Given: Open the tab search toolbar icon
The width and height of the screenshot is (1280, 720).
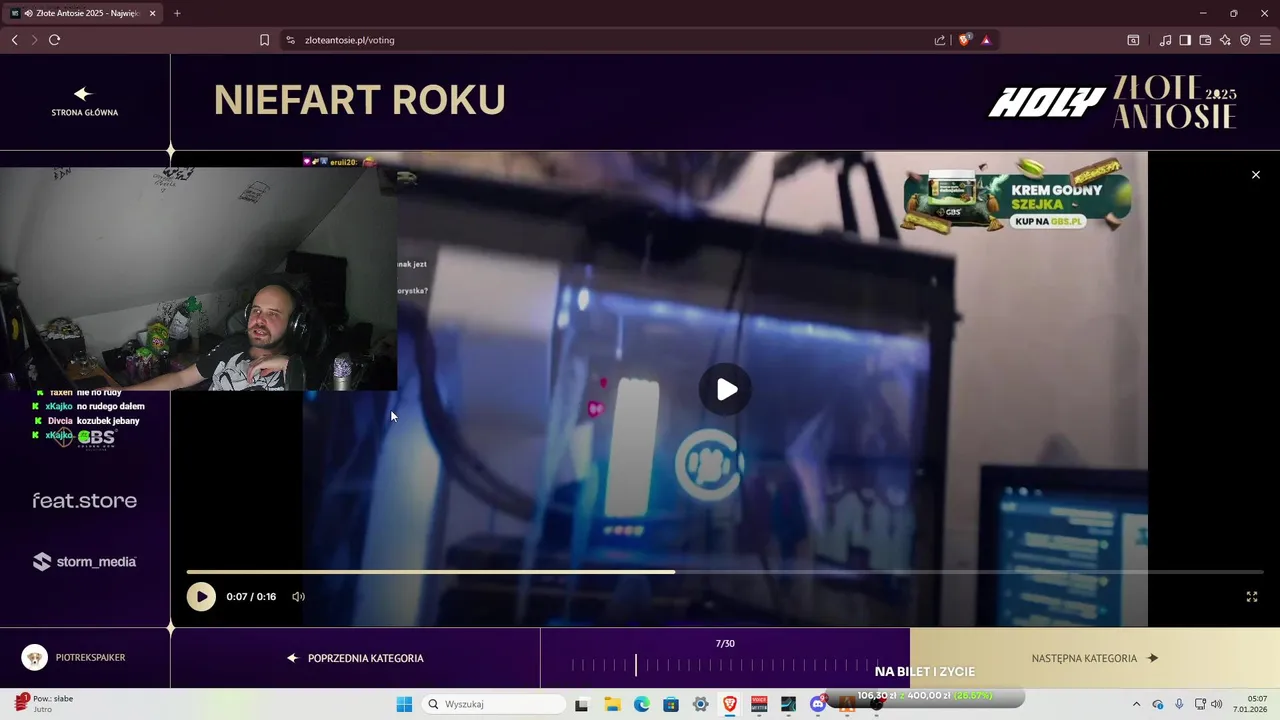Looking at the screenshot, I should click(1133, 40).
